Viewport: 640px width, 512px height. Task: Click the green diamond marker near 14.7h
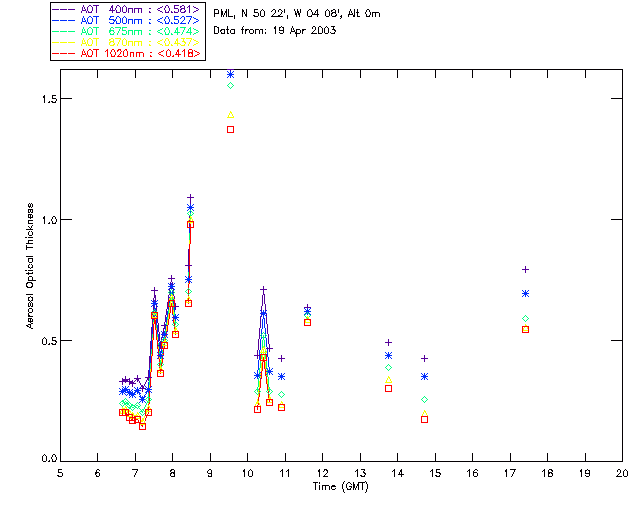point(424,399)
